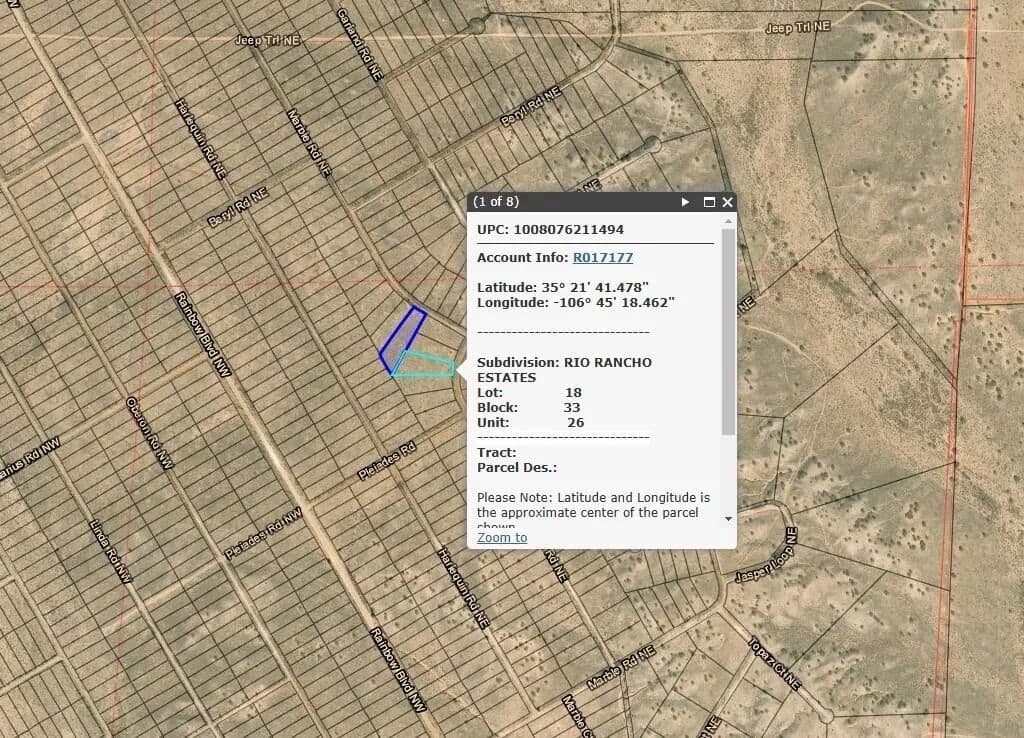Click the Marble Rd NE road label
The height and width of the screenshot is (738, 1024).
coord(620,667)
